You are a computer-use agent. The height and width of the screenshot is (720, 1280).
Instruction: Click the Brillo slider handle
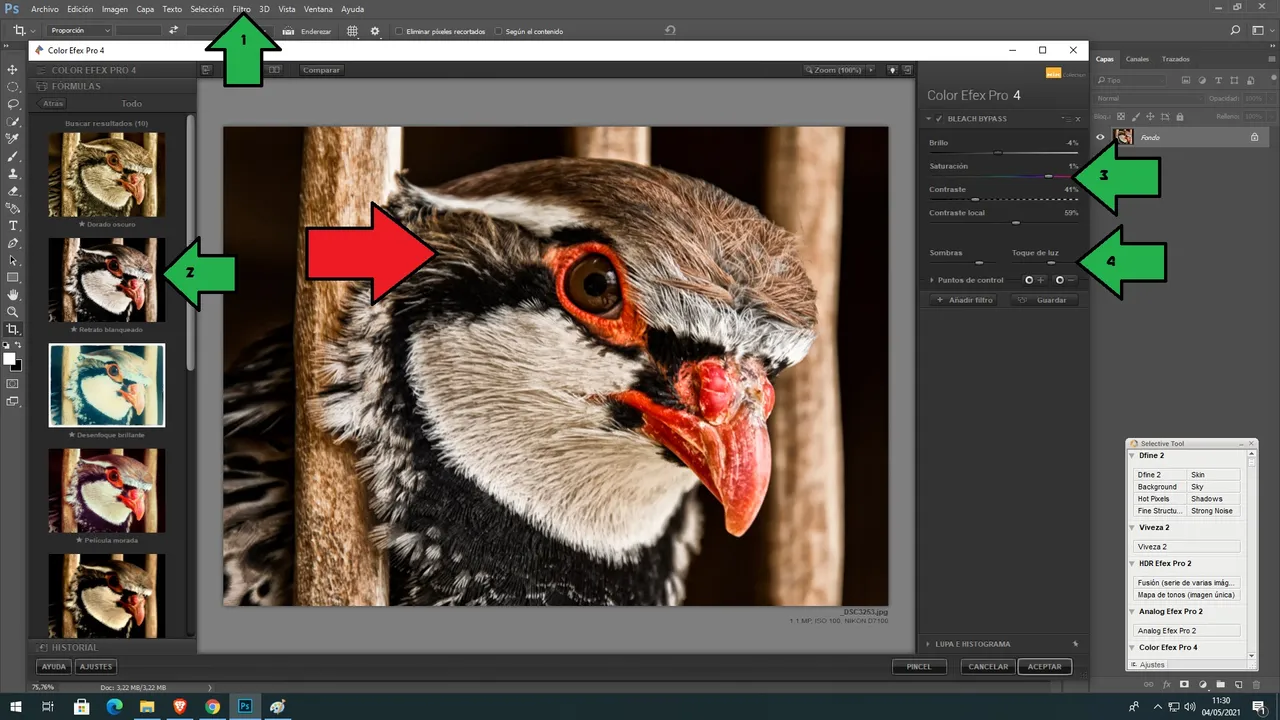coord(998,152)
